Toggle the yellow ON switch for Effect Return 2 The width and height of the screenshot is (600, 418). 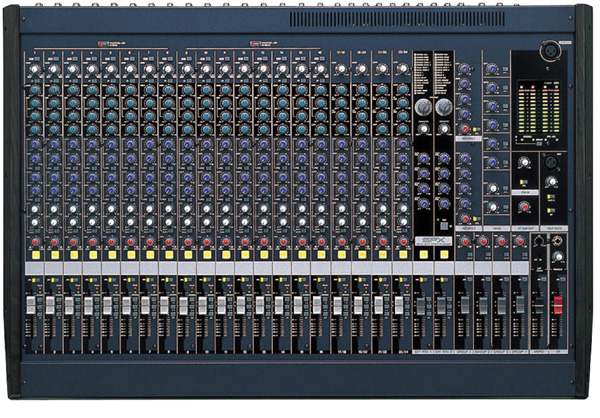click(443, 255)
